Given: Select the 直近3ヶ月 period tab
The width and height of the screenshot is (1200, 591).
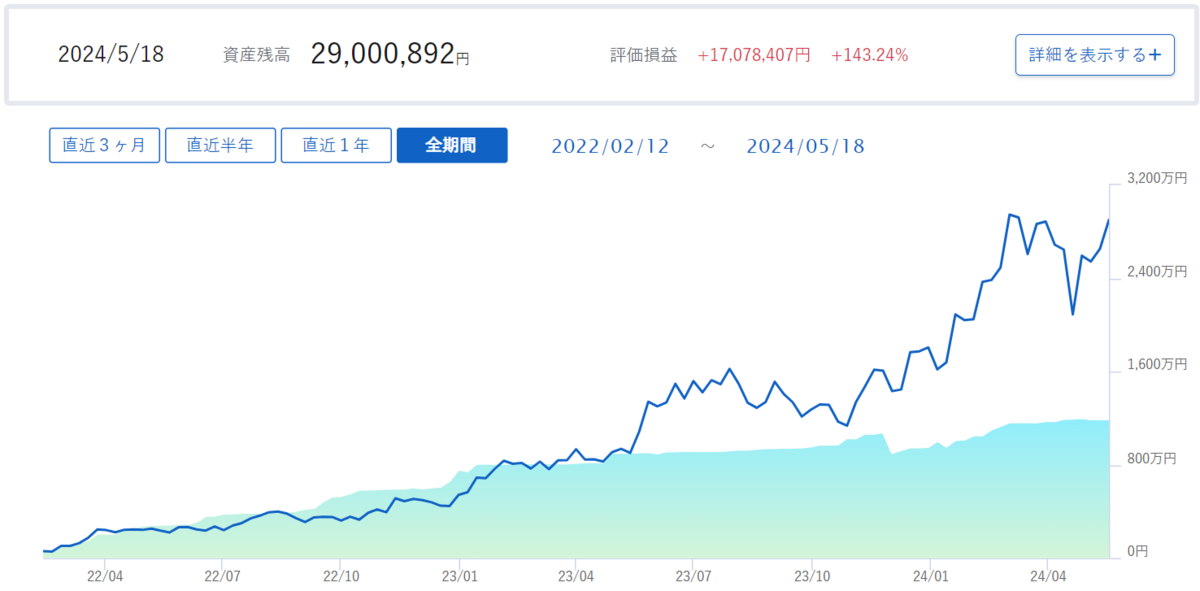Looking at the screenshot, I should [x=104, y=145].
